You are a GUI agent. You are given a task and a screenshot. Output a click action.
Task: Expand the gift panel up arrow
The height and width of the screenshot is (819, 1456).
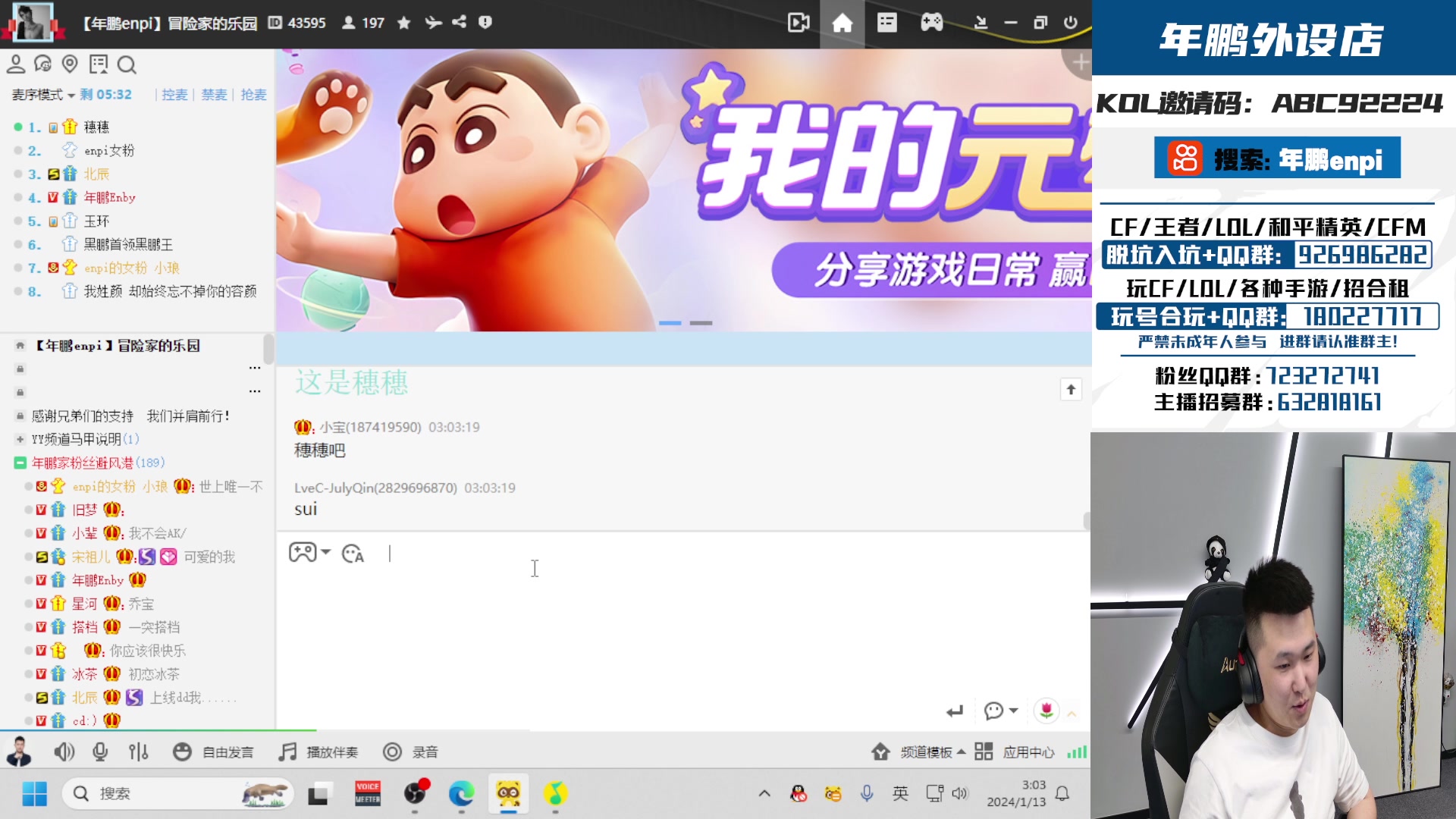click(x=1072, y=713)
